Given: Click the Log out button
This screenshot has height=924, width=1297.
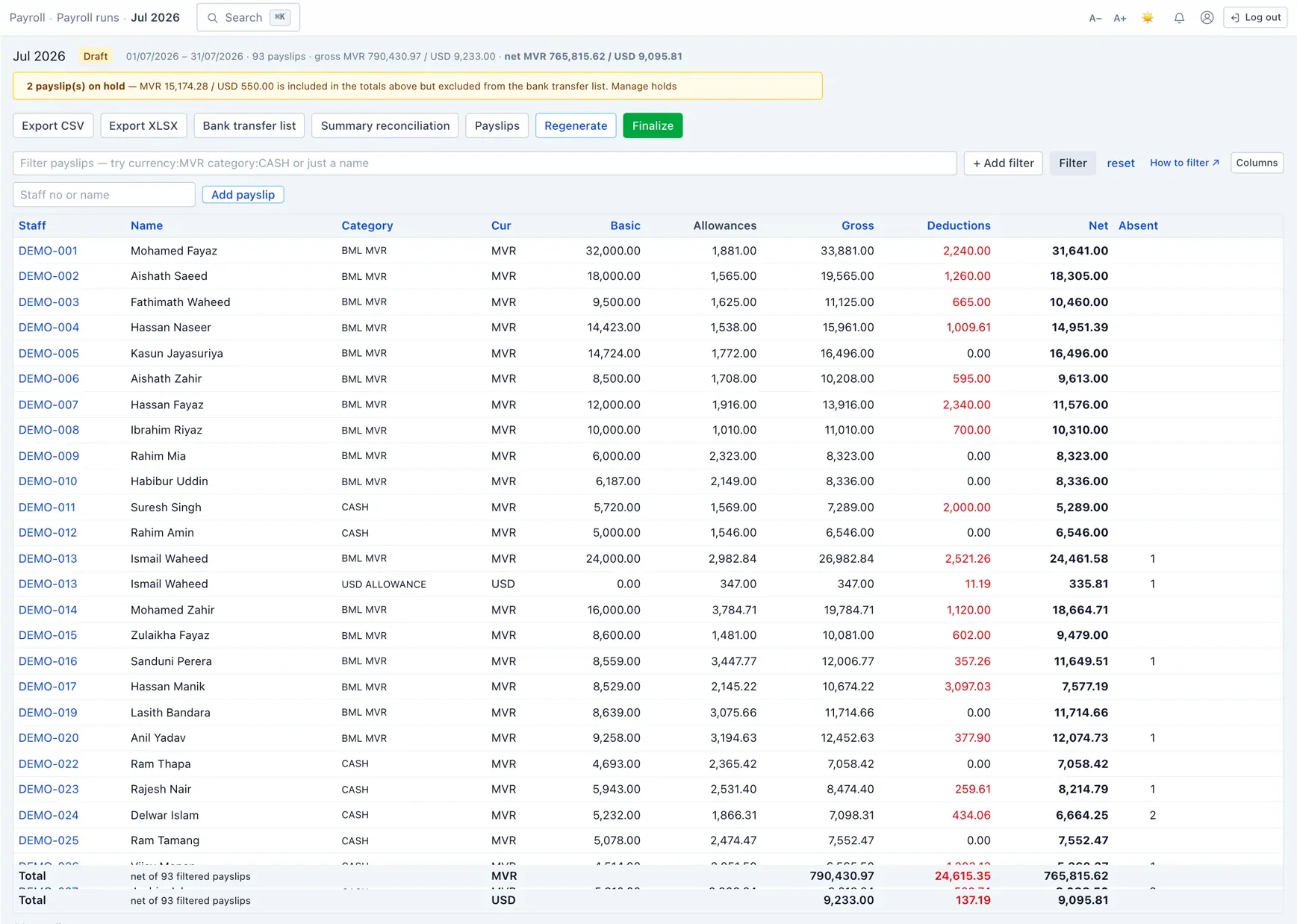Looking at the screenshot, I should point(1255,17).
